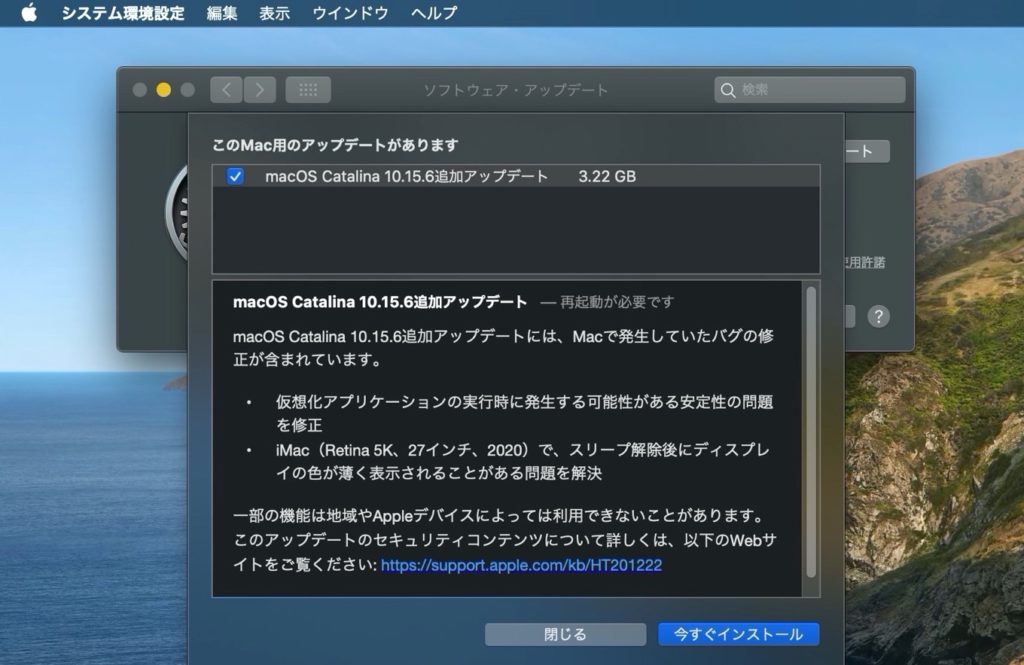Open the ヘルプ menu
The height and width of the screenshot is (665, 1024).
pos(434,13)
